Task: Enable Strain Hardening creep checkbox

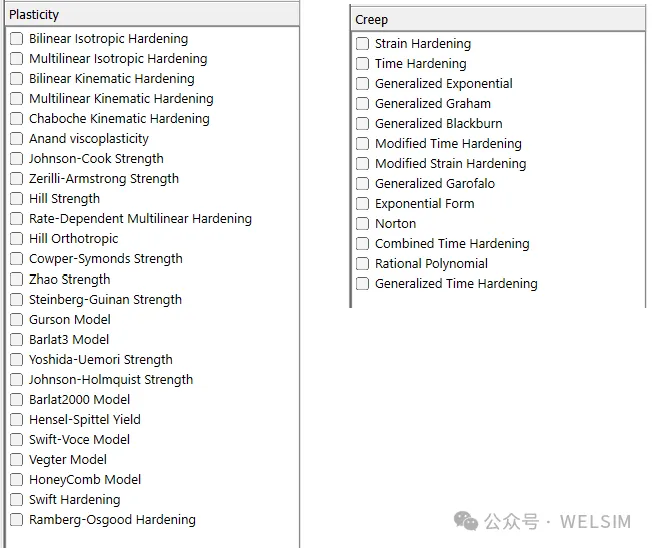Action: 363,44
